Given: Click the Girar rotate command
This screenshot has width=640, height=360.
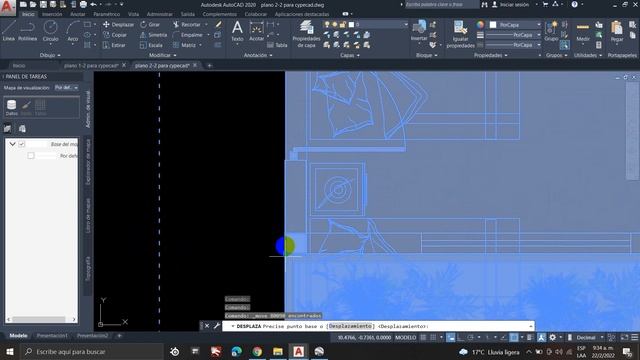Looking at the screenshot, I should click(x=150, y=24).
